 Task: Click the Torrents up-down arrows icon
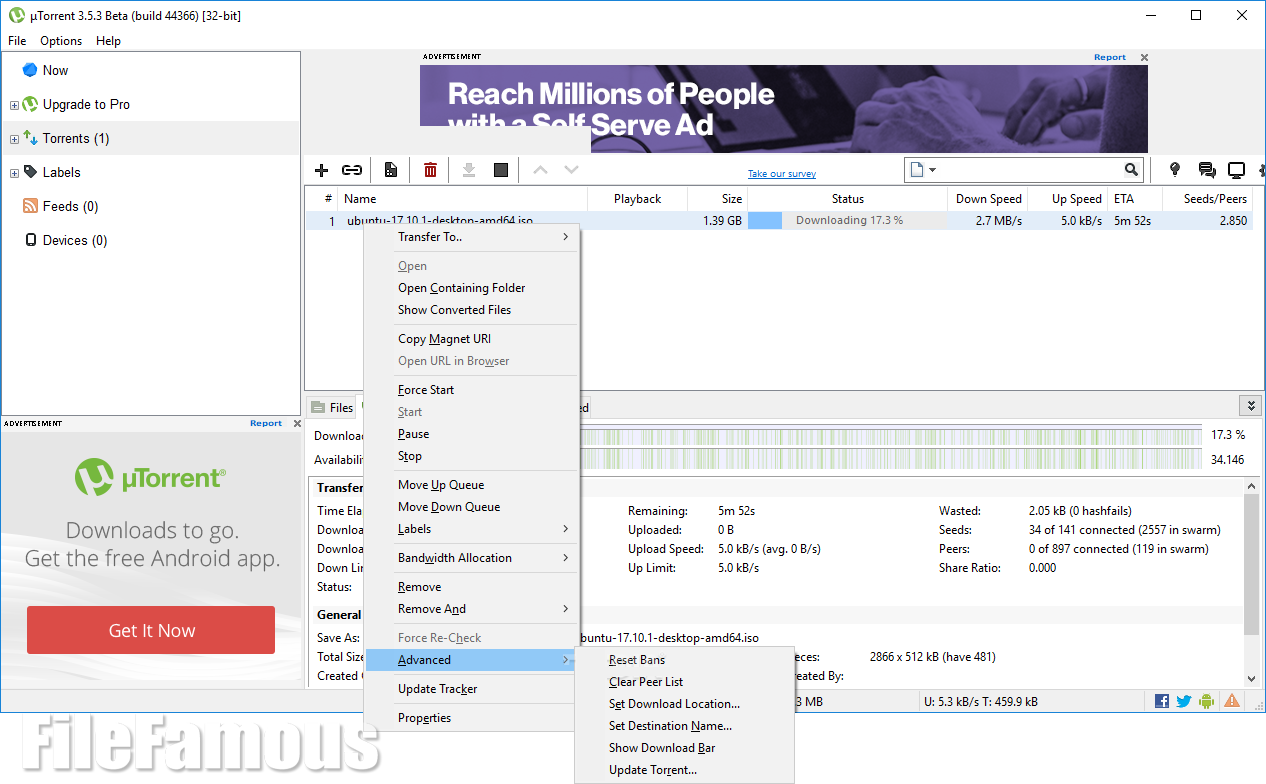point(30,138)
